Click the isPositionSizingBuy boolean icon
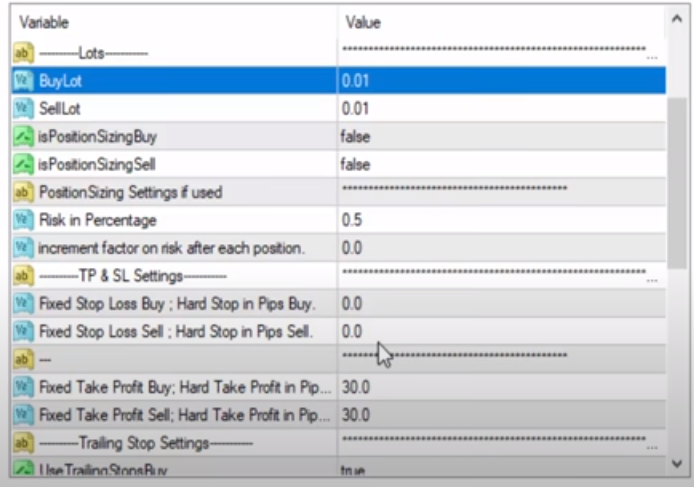The height and width of the screenshot is (487, 694). click(23, 136)
